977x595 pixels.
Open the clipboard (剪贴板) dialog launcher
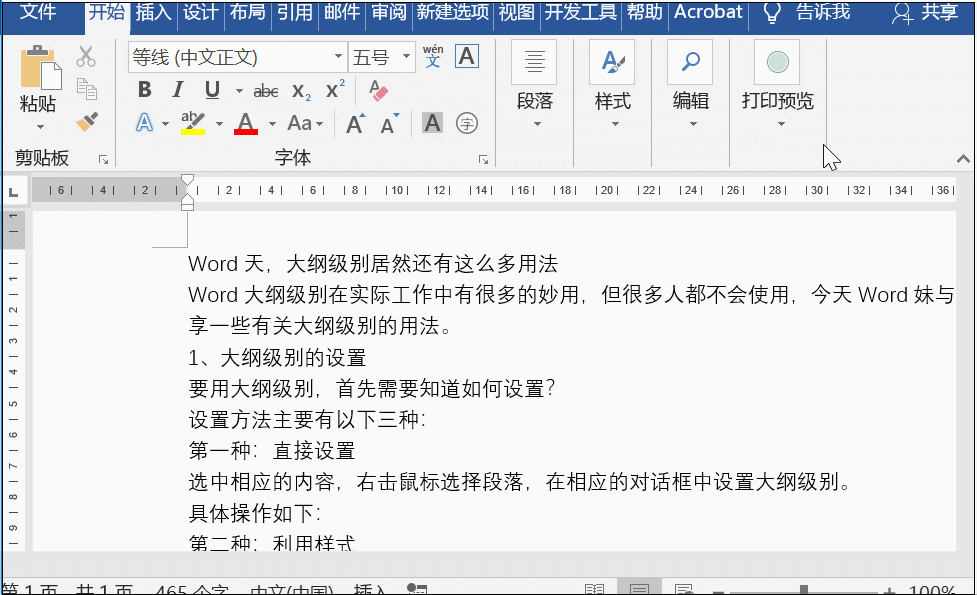point(103,160)
